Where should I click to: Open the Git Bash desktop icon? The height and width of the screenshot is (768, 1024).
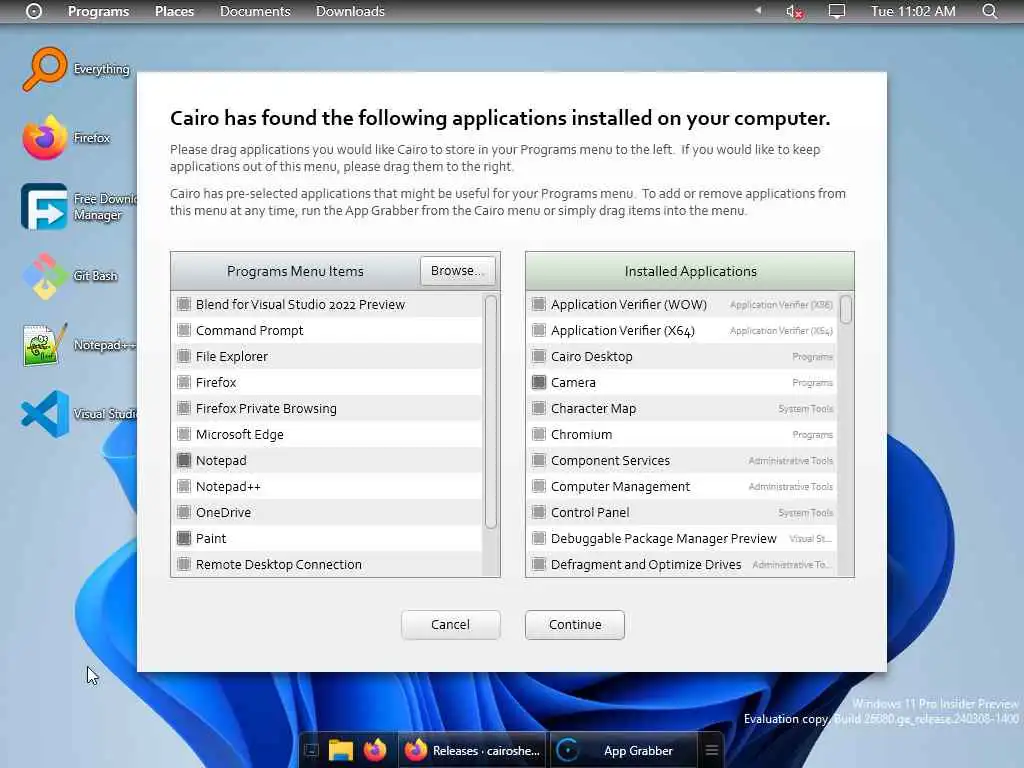[x=44, y=276]
